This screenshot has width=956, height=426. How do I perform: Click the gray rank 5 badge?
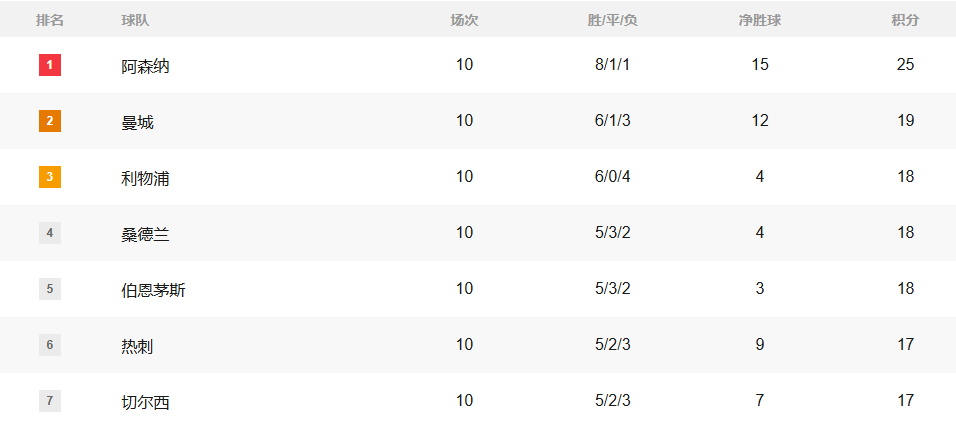[50, 289]
